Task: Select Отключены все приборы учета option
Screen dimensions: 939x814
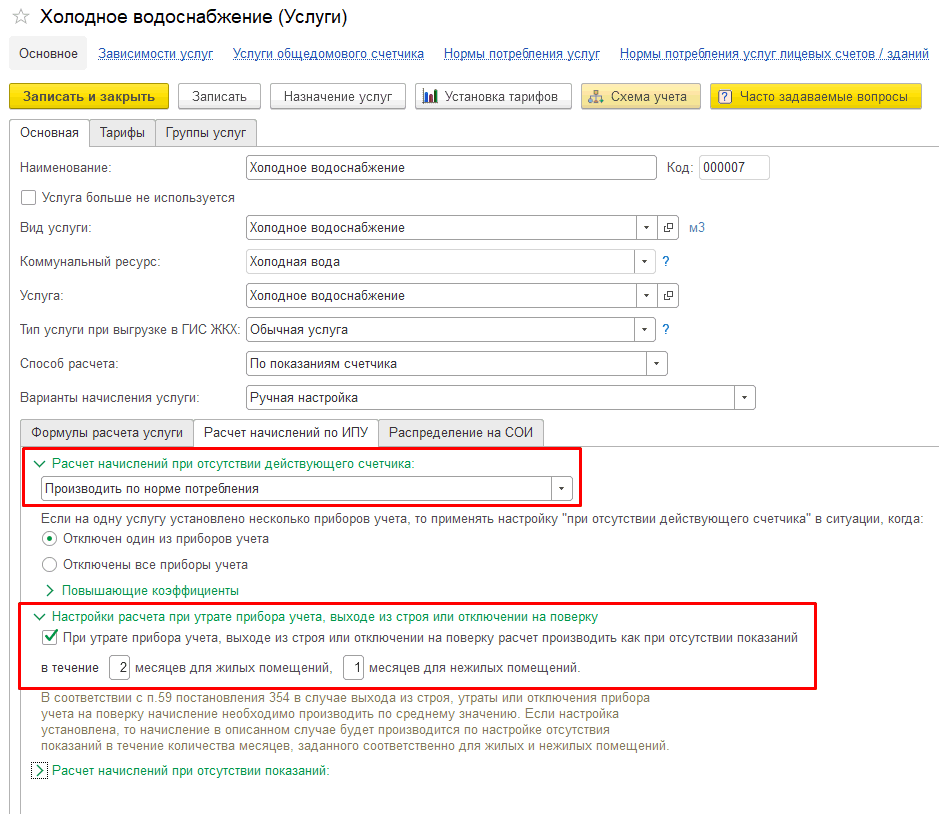Action: [50, 565]
